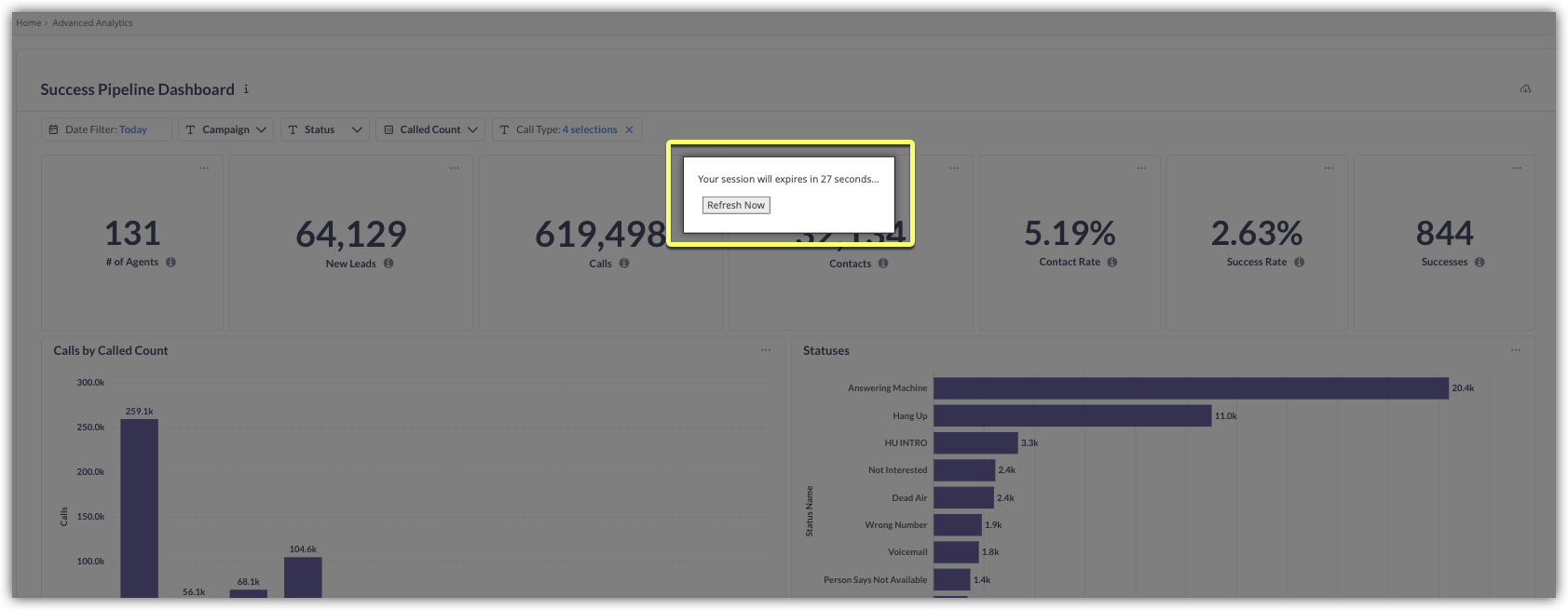1568x610 pixels.
Task: Open the Home breadcrumb link
Action: (28, 23)
